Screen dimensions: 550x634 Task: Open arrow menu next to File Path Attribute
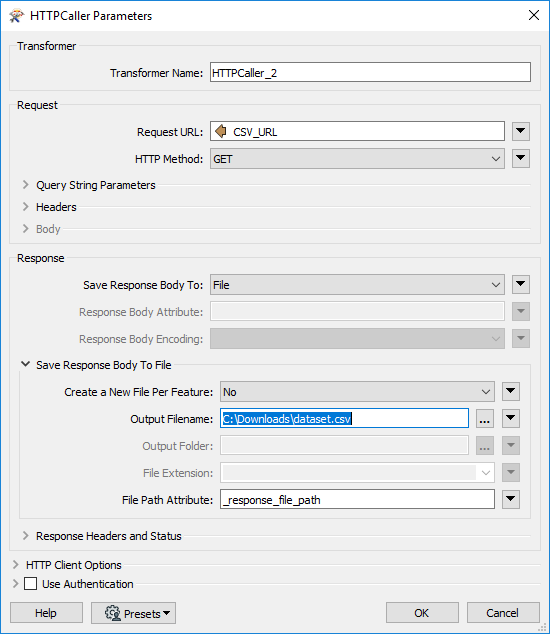511,499
